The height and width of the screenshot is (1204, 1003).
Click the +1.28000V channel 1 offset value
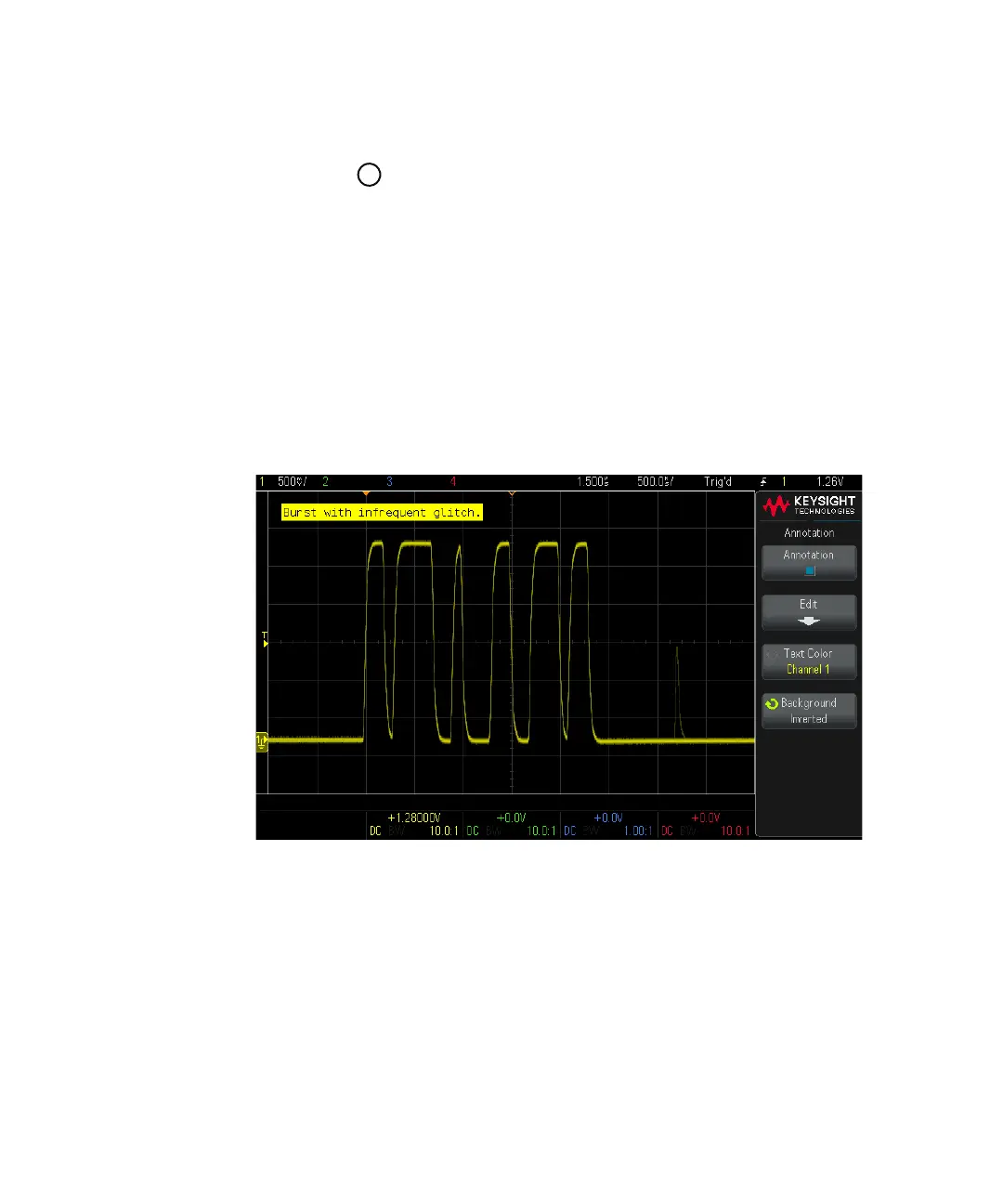click(x=414, y=818)
